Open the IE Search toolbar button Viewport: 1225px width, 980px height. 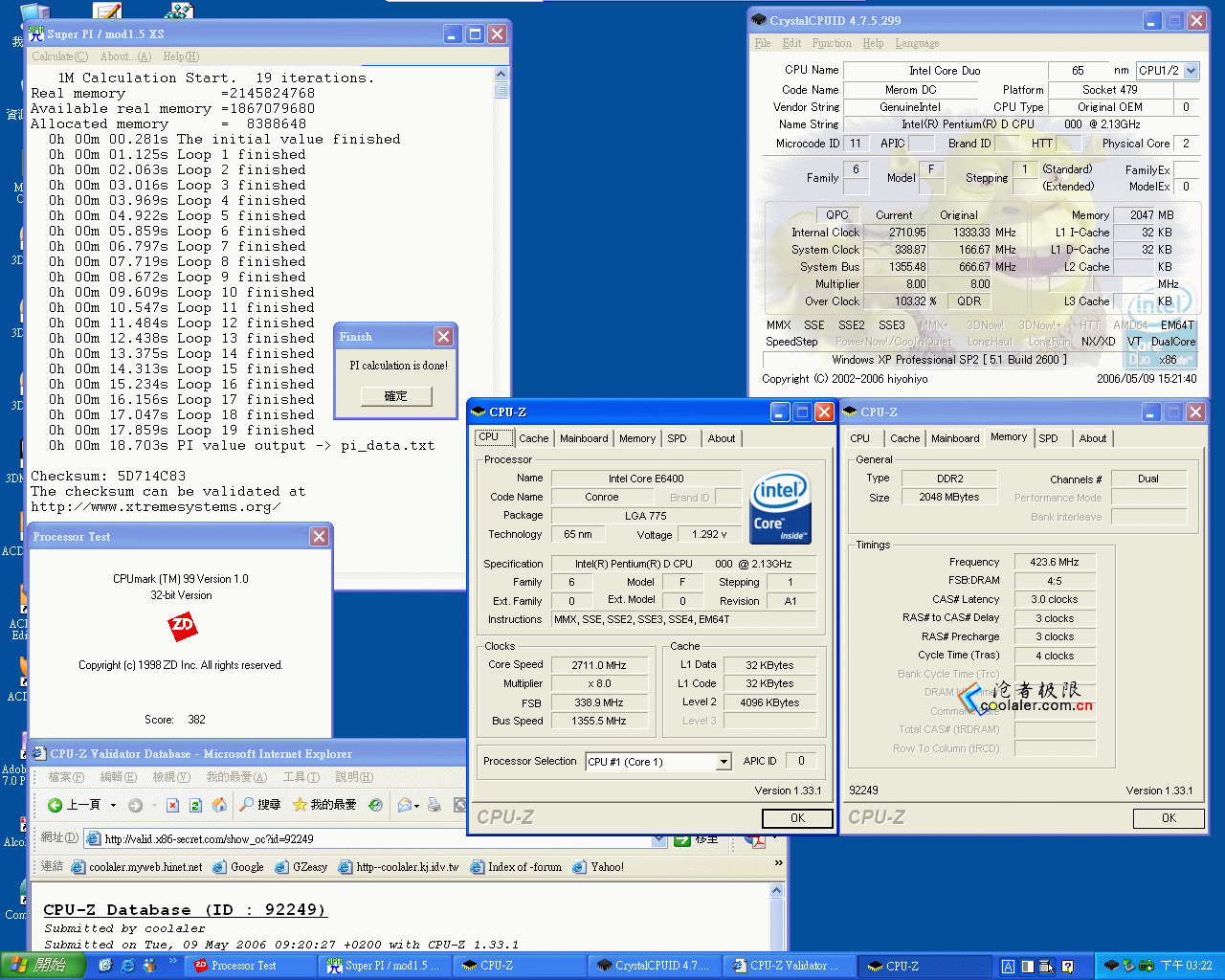(259, 805)
